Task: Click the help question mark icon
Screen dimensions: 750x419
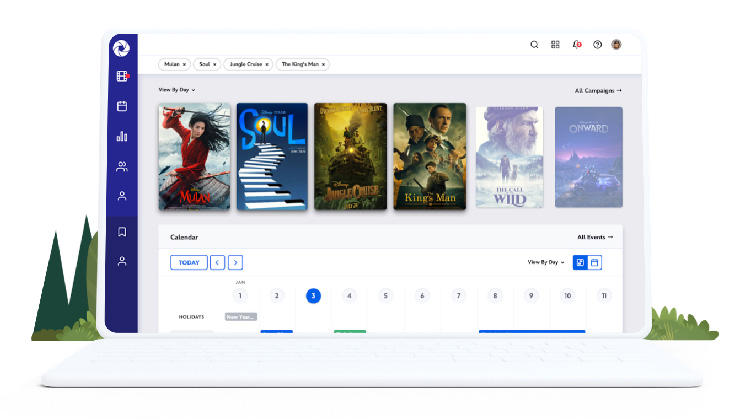Action: coord(597,44)
